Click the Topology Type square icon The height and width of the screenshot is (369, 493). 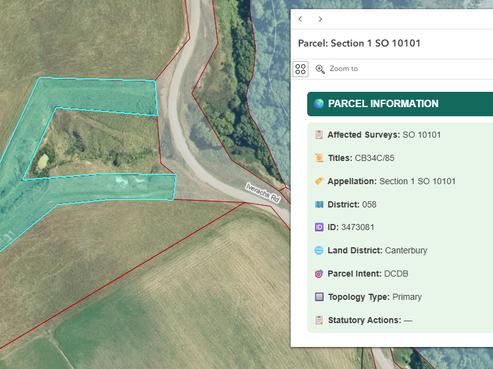(319, 297)
